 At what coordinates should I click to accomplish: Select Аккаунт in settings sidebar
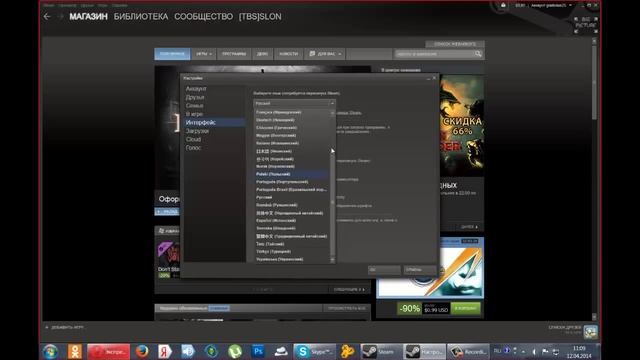click(196, 89)
